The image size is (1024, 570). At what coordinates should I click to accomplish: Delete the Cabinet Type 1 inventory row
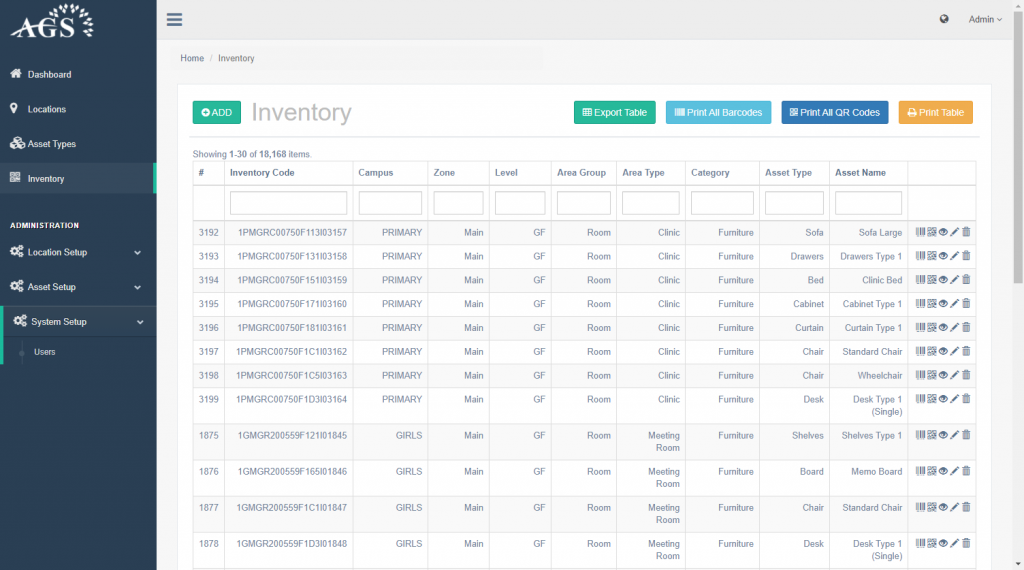966,304
